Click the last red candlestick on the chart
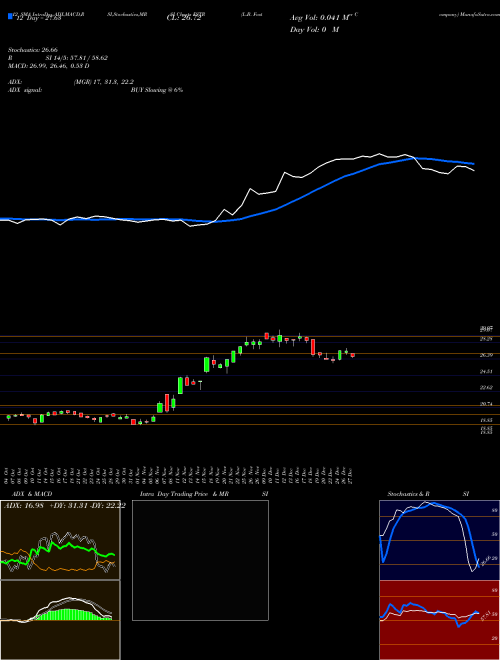 (353, 355)
